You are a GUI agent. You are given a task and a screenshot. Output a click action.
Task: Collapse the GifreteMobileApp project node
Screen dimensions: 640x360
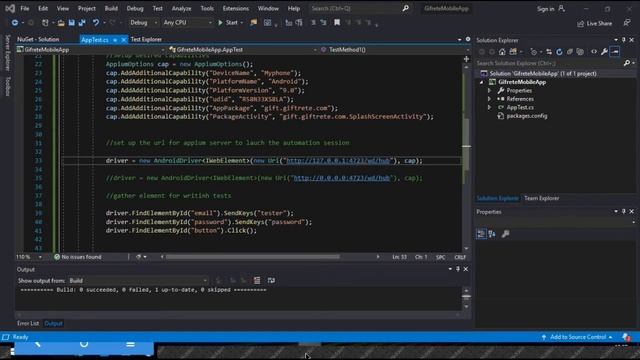click(482, 82)
